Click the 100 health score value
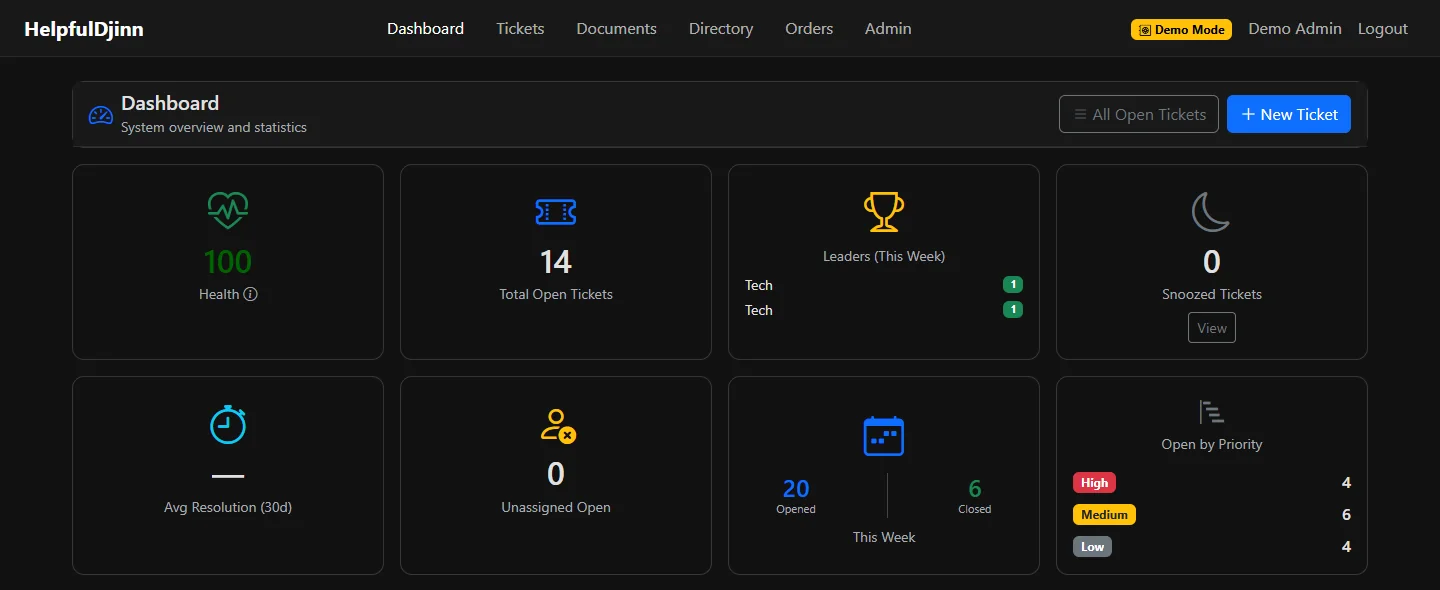The height and width of the screenshot is (590, 1440). tap(228, 262)
